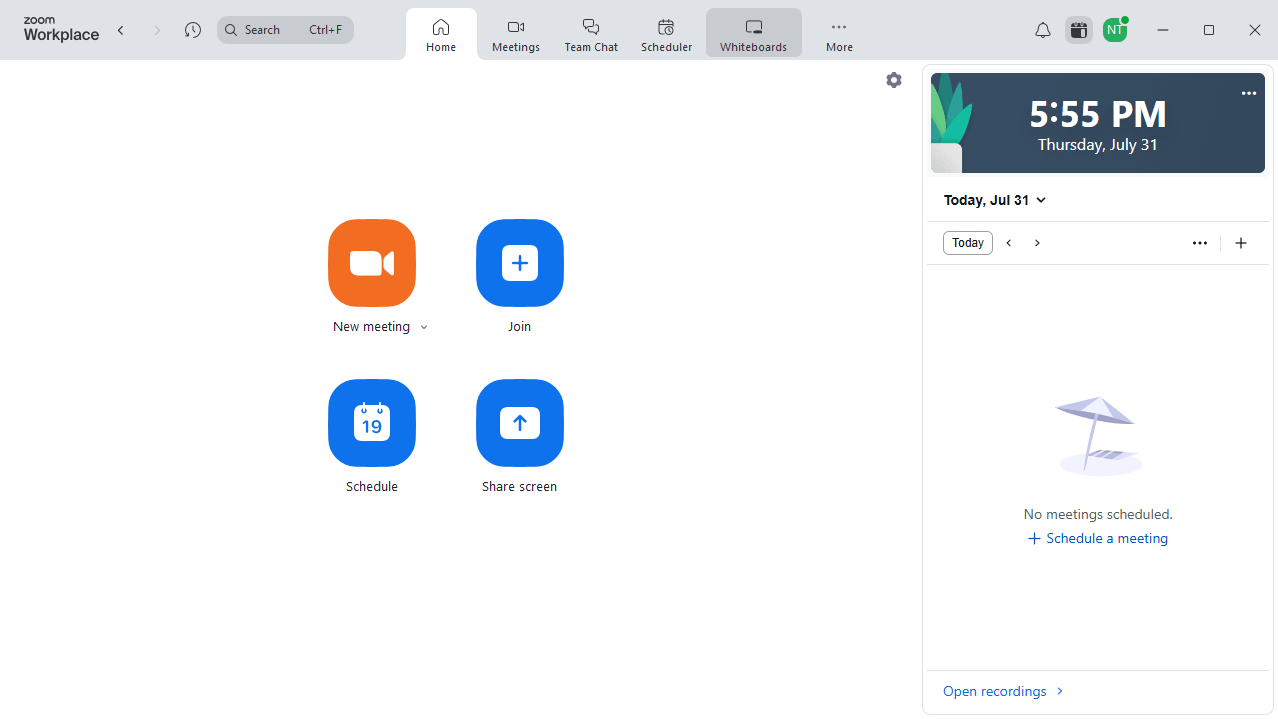Open the meeting settings gear
Viewport: 1278px width, 719px height.
click(893, 79)
